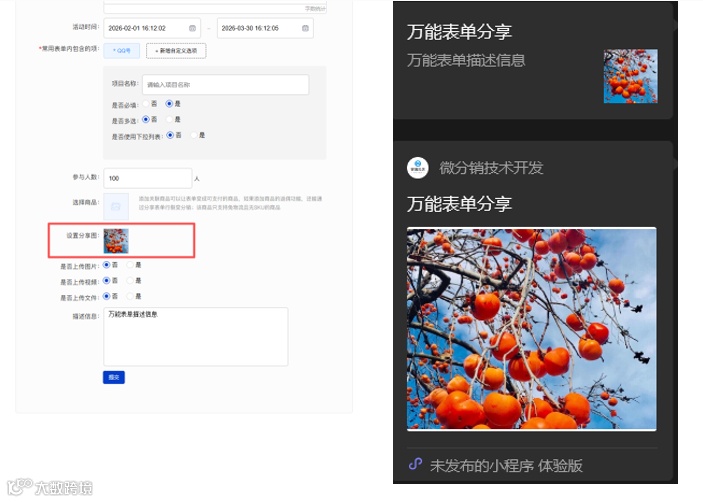Click the 选择商品 label
The width and height of the screenshot is (703, 502).
coord(86,202)
